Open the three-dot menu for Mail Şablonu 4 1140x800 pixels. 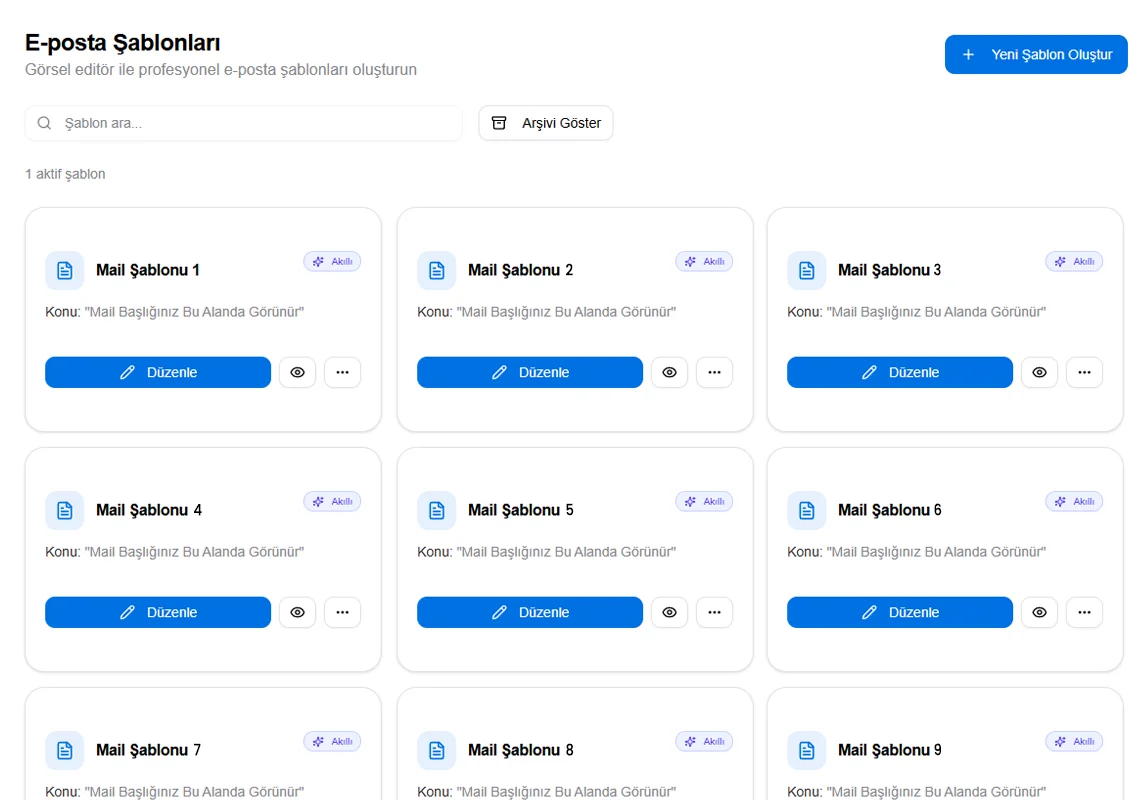(x=342, y=612)
